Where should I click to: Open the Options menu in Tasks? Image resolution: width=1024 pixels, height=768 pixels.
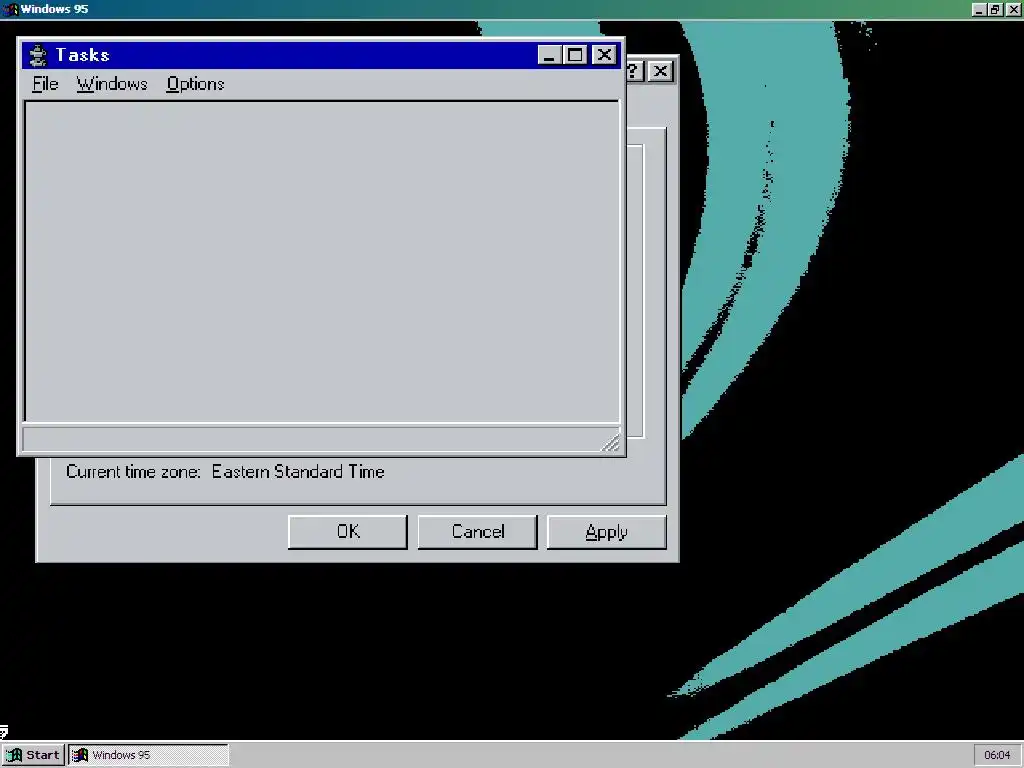pyautogui.click(x=195, y=84)
